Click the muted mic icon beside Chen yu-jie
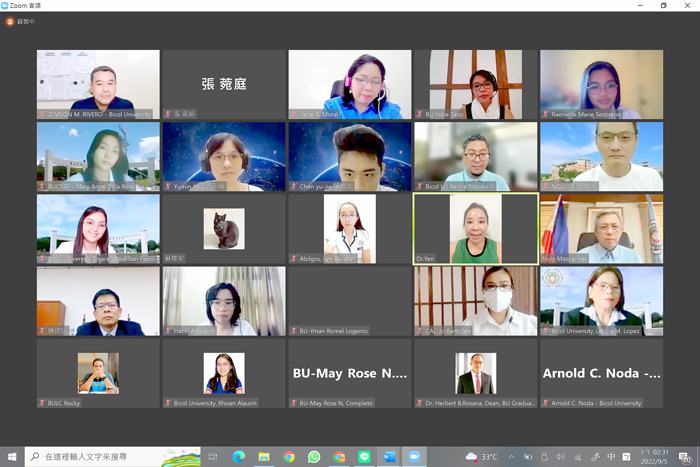Screen dimensions: 700x467 294,186
